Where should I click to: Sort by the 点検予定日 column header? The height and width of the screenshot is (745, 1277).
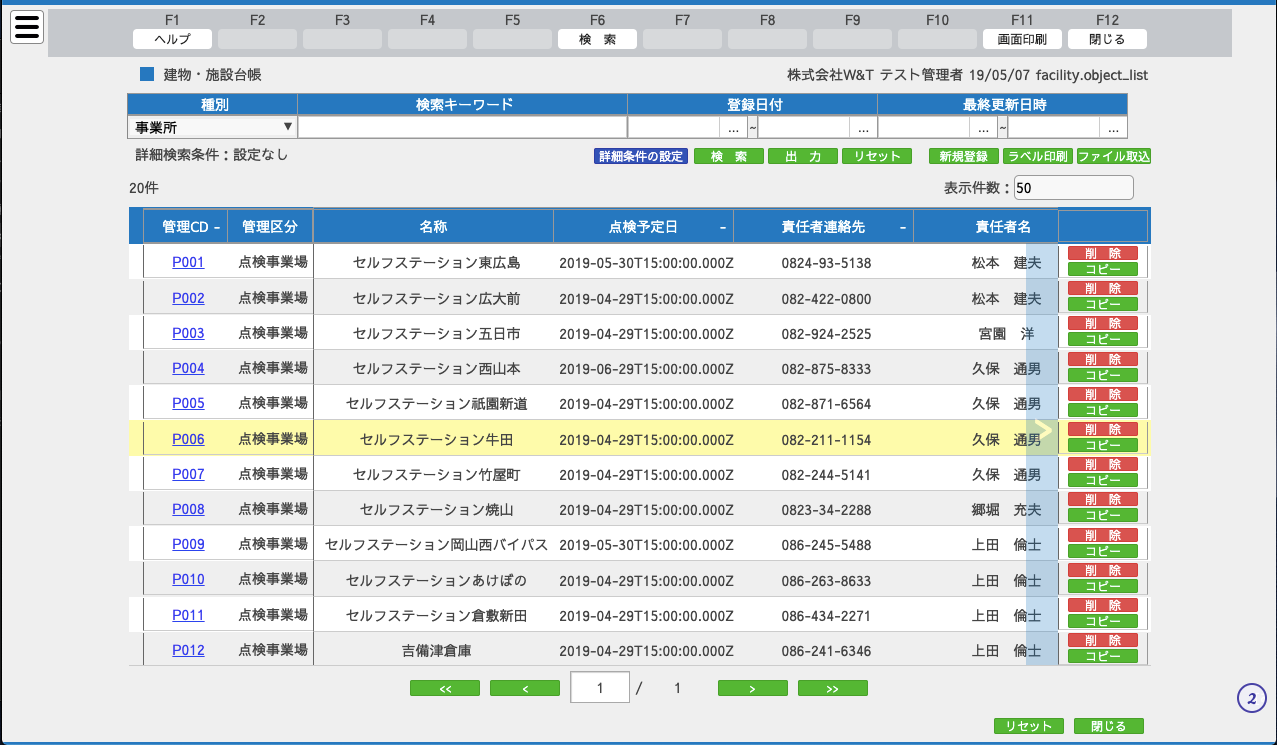[x=643, y=227]
